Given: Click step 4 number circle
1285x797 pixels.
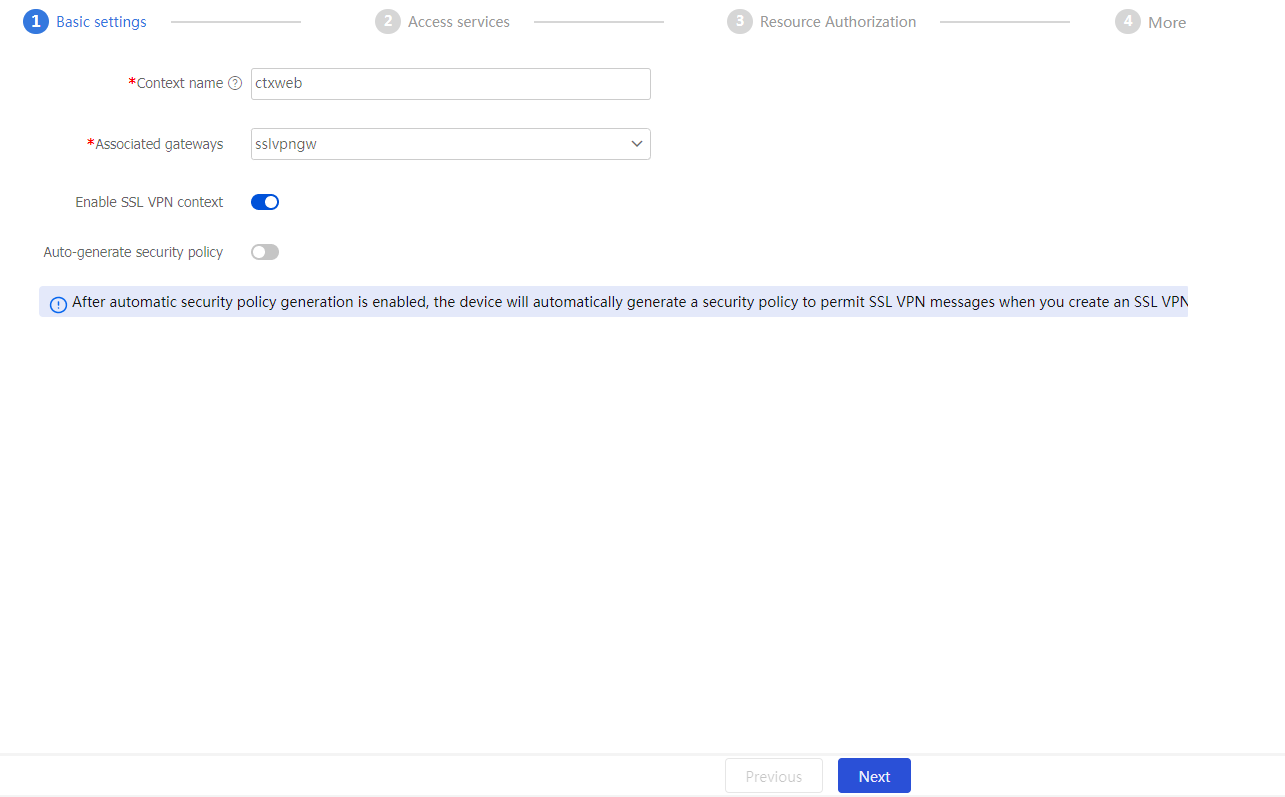Looking at the screenshot, I should tap(1128, 22).
